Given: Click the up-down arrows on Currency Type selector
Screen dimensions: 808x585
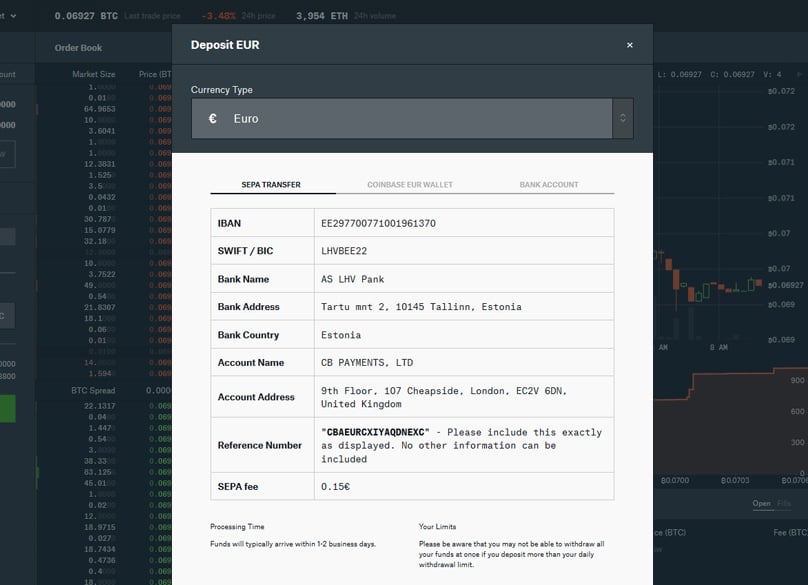Looking at the screenshot, I should point(623,119).
